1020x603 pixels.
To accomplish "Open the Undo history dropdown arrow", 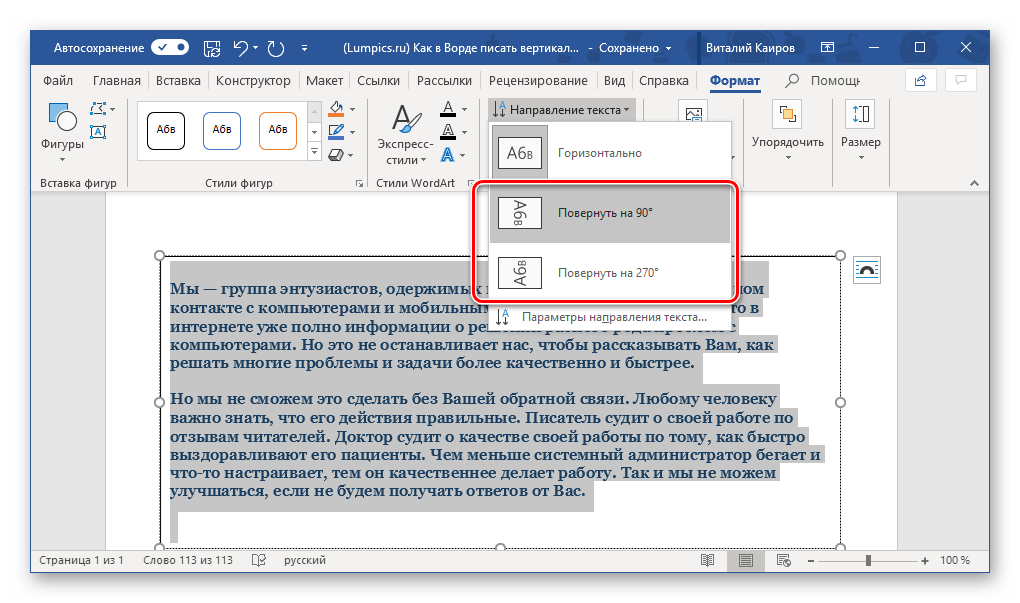I will [255, 47].
